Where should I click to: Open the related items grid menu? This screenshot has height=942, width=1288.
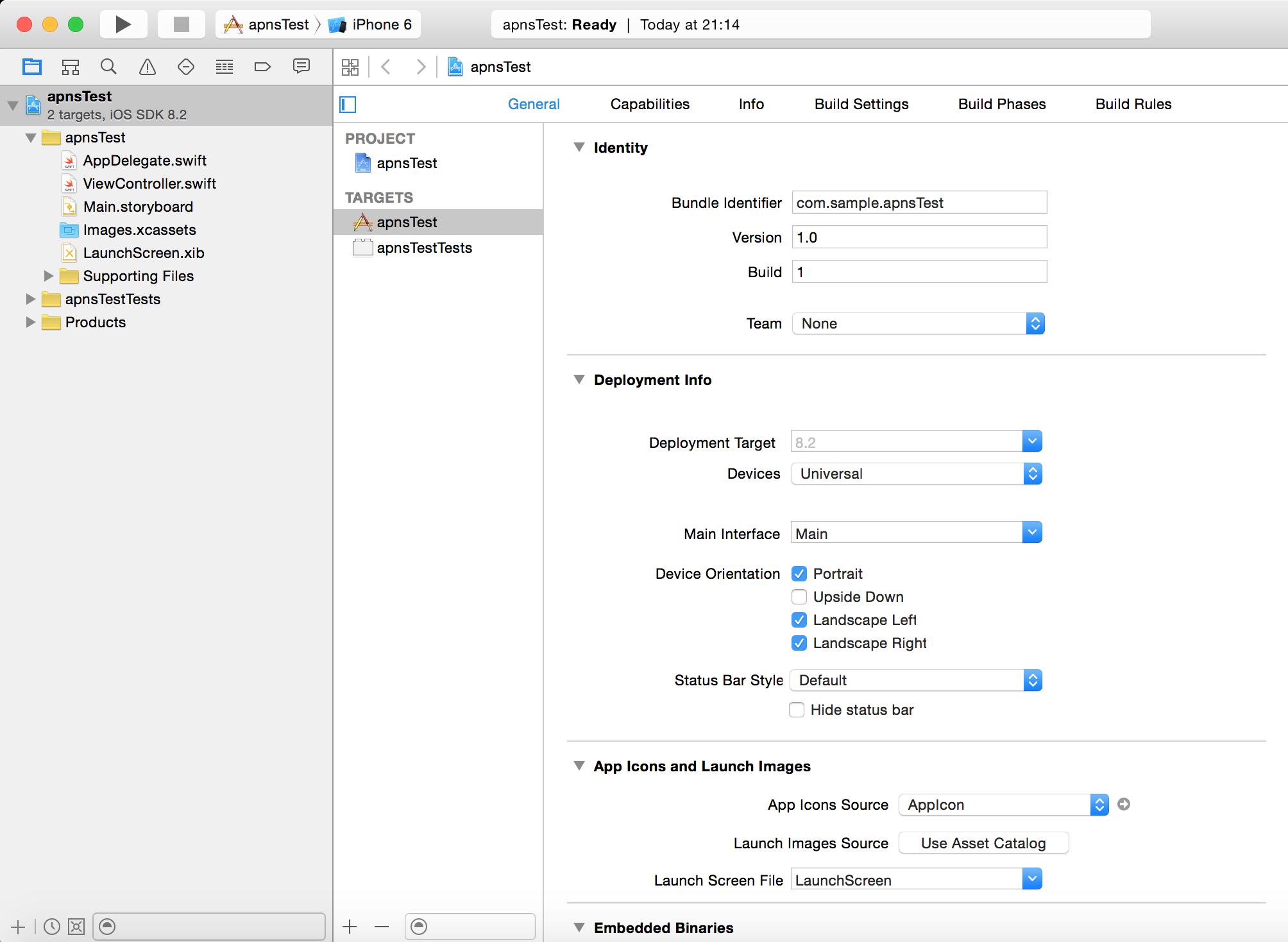click(x=350, y=67)
